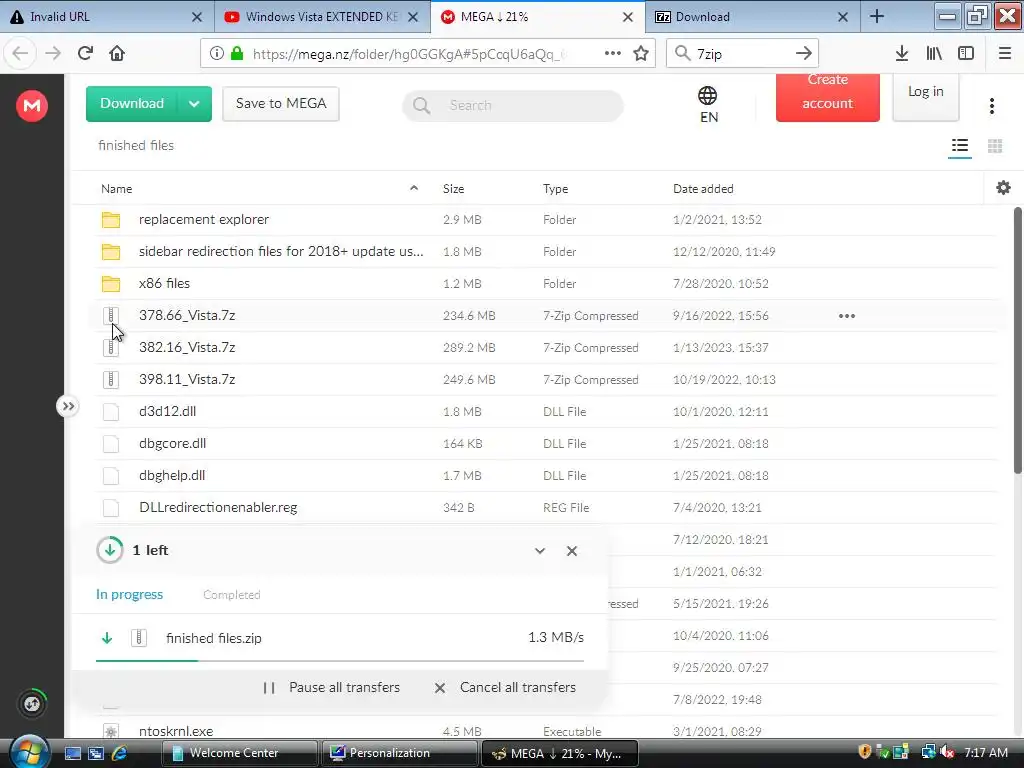Select the dbghelp.dll file icon
This screenshot has width=1024, height=768.
pyautogui.click(x=111, y=475)
